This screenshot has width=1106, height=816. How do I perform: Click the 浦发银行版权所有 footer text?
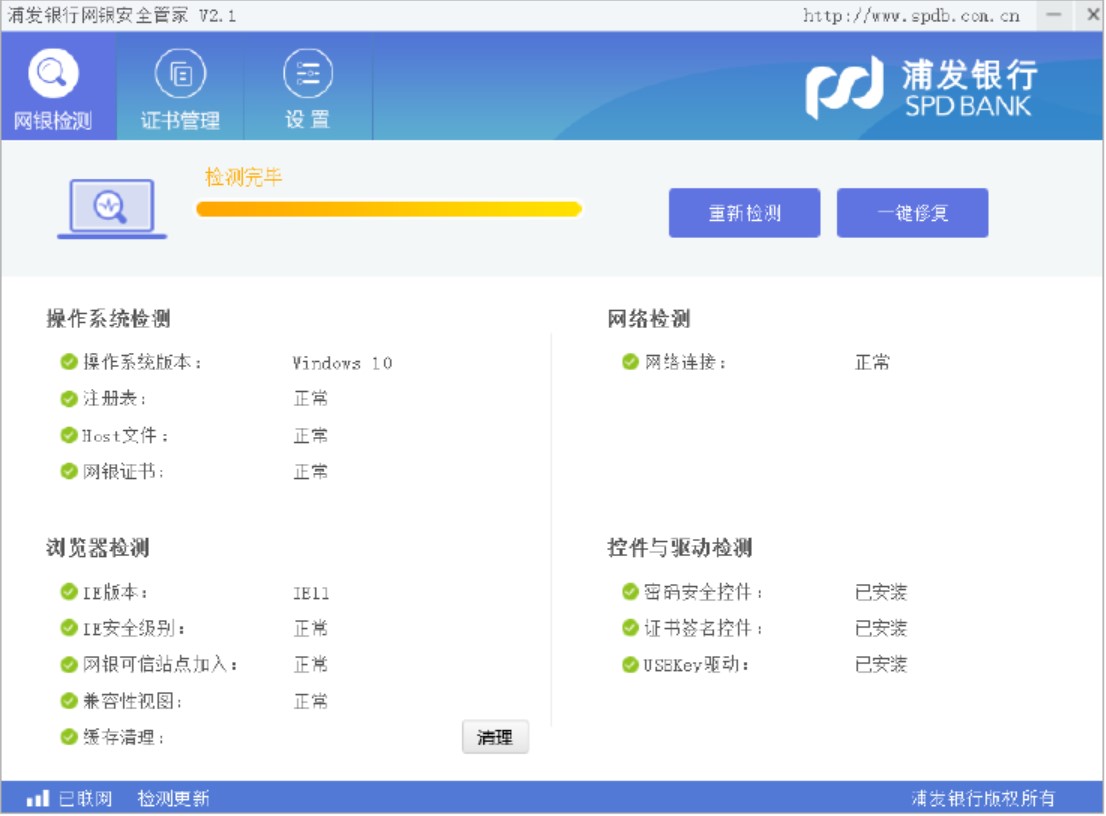pos(983,799)
